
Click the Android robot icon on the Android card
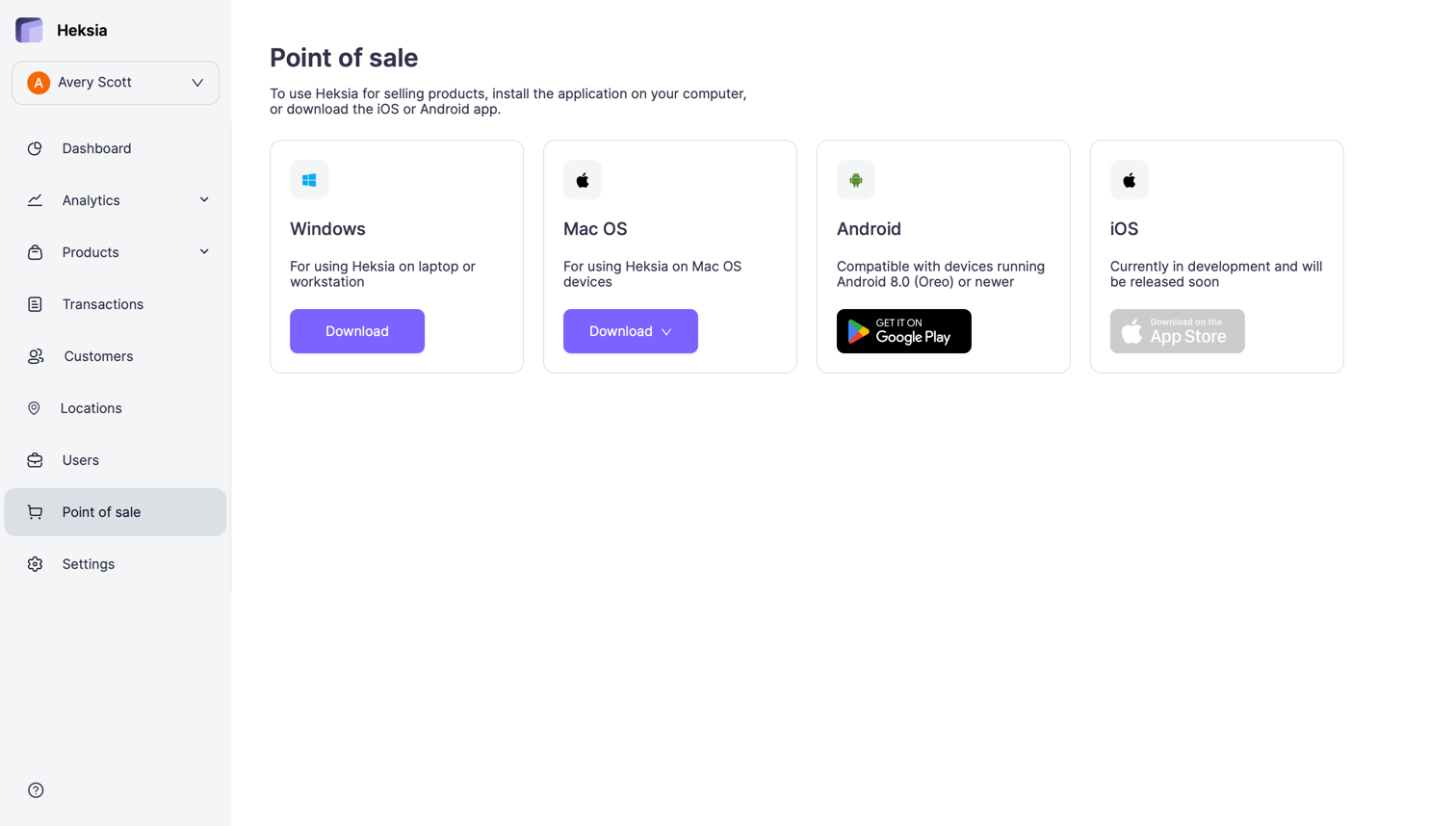pos(855,179)
